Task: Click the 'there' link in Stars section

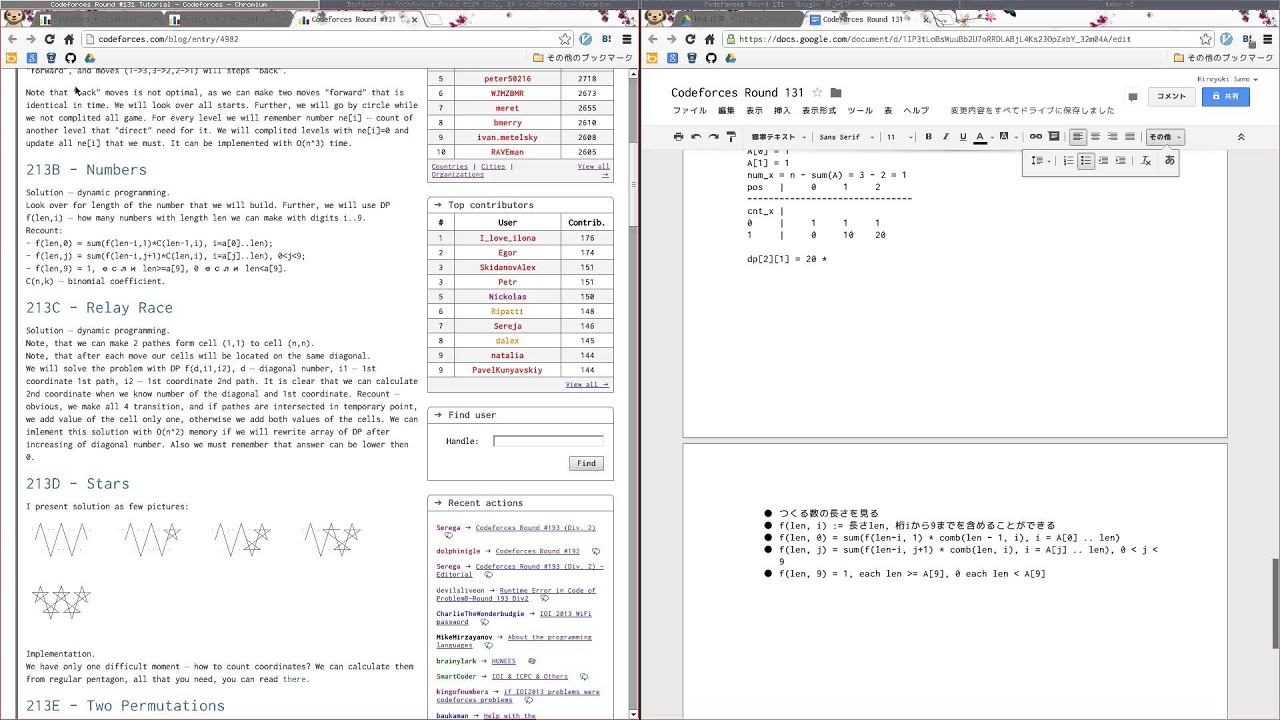Action: tap(295, 680)
